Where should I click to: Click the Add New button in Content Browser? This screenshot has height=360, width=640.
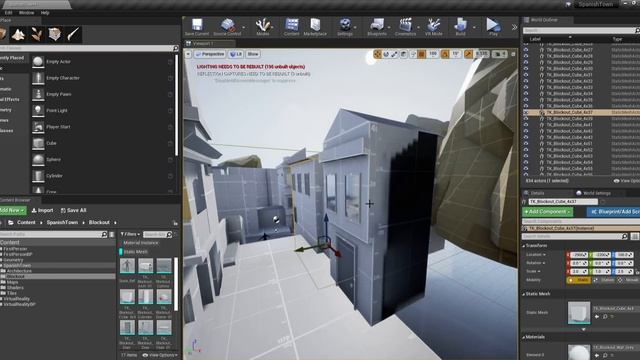12,210
